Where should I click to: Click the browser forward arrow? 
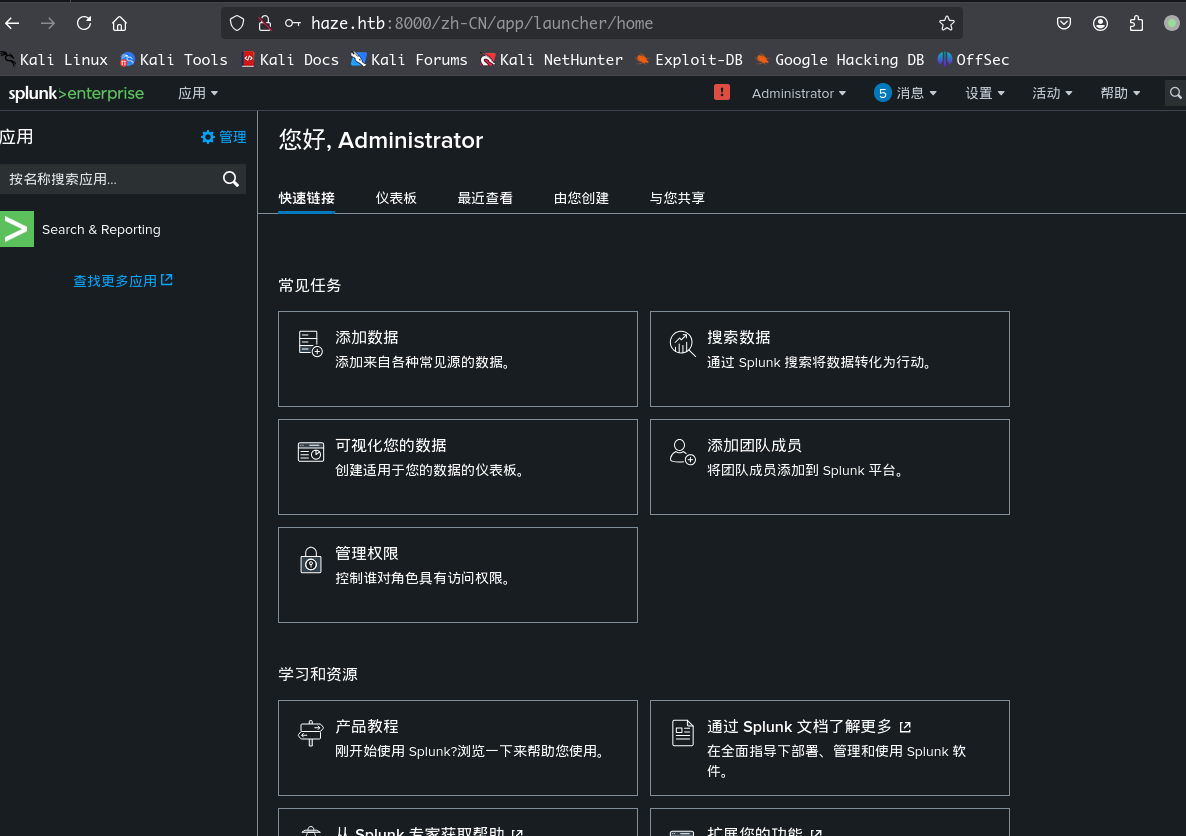coord(48,23)
